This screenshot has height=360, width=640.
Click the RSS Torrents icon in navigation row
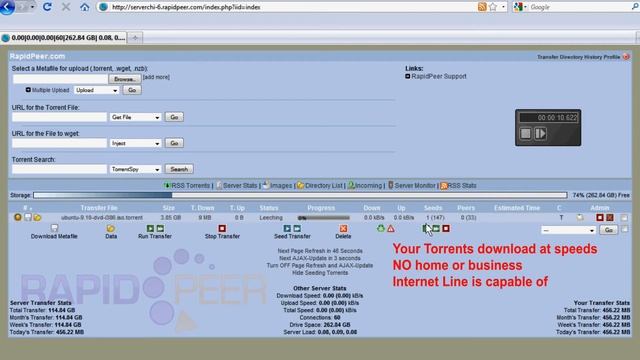167,185
